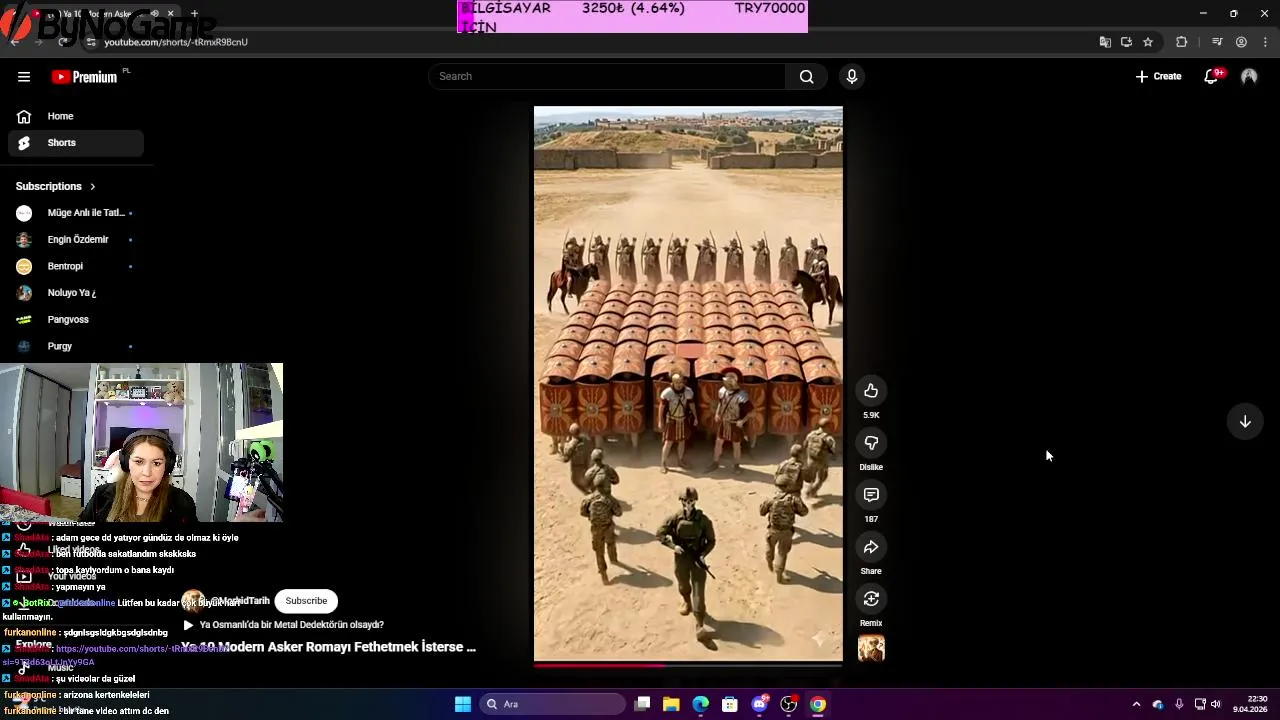Open Chrome profile icon in toolbar
Viewport: 1280px width, 720px height.
point(1241,42)
